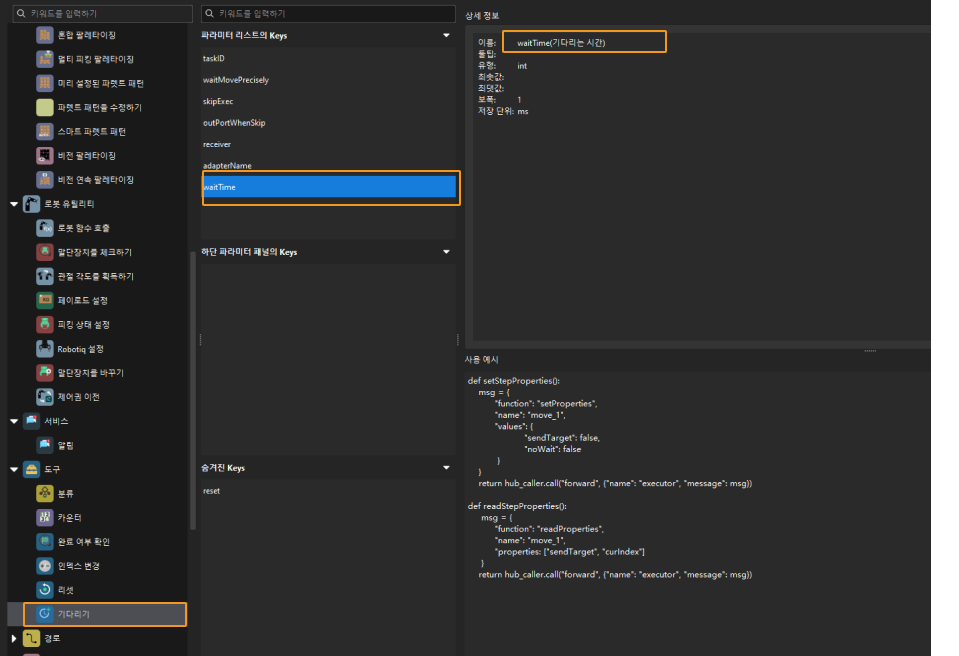Viewport: 959px width, 656px height.
Task: Click the 리셋 tool icon
Action: (x=44, y=590)
